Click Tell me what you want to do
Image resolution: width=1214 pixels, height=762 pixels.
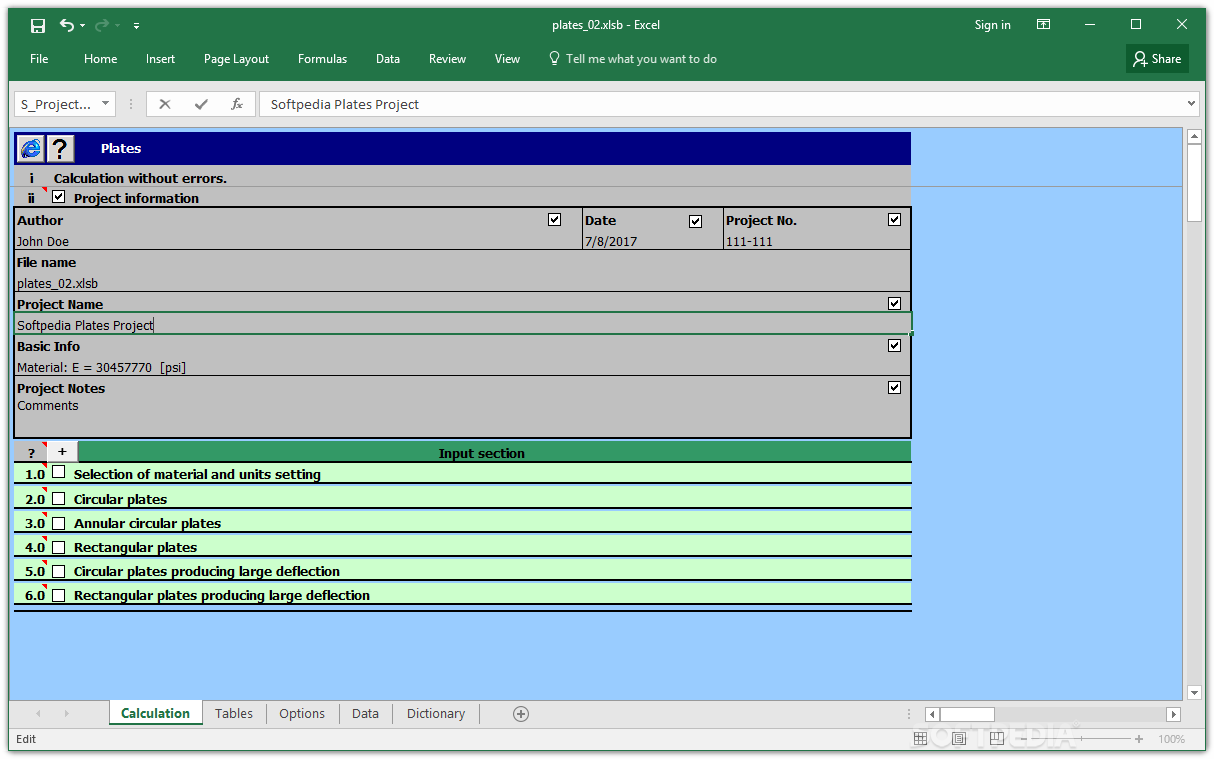tap(633, 59)
